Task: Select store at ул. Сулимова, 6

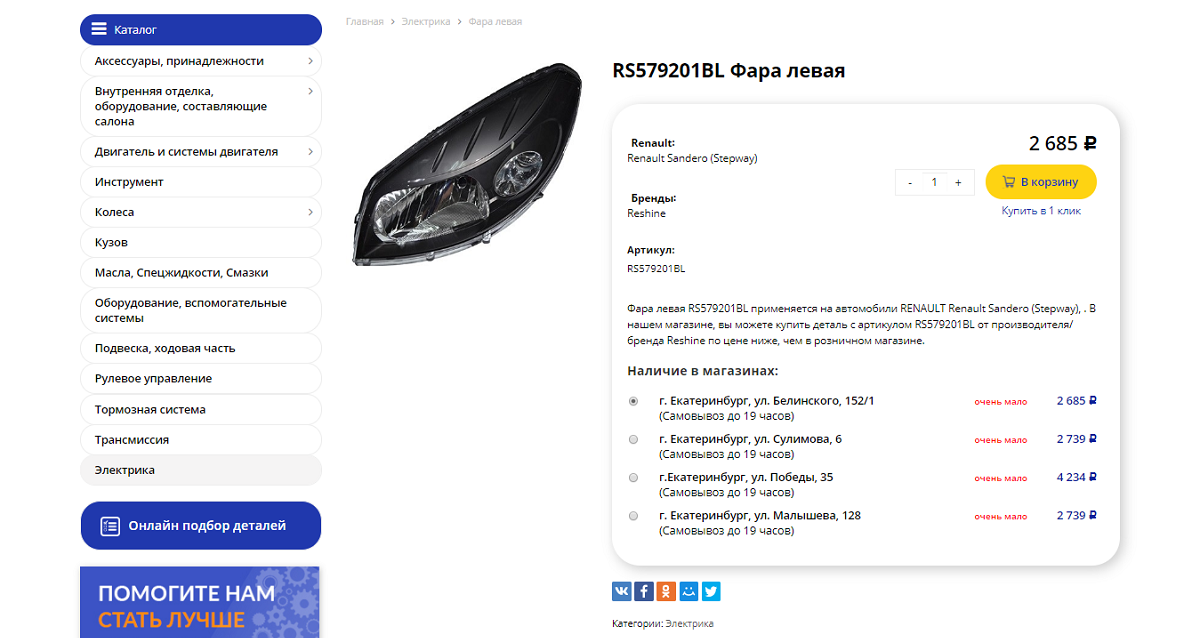Action: click(x=633, y=439)
